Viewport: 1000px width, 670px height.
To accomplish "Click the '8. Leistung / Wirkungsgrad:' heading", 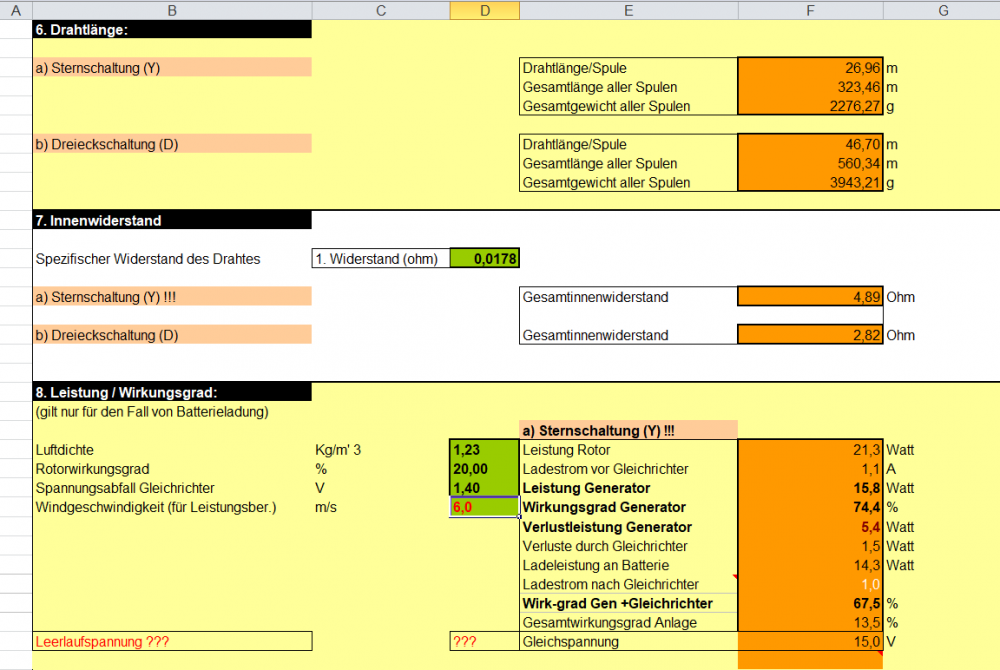I will pos(172,392).
